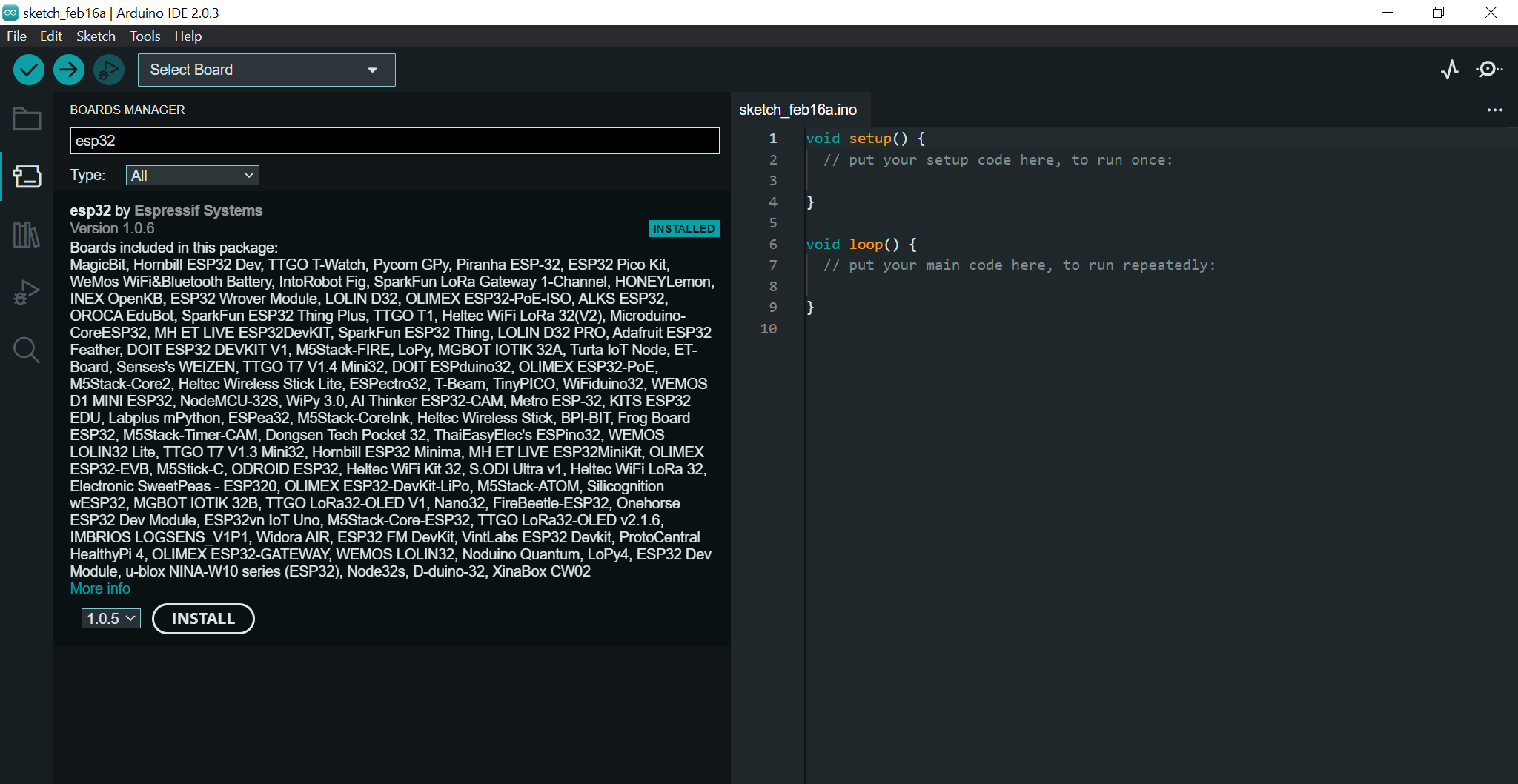Open the Help menu
The width and height of the screenshot is (1518, 784).
click(x=188, y=36)
